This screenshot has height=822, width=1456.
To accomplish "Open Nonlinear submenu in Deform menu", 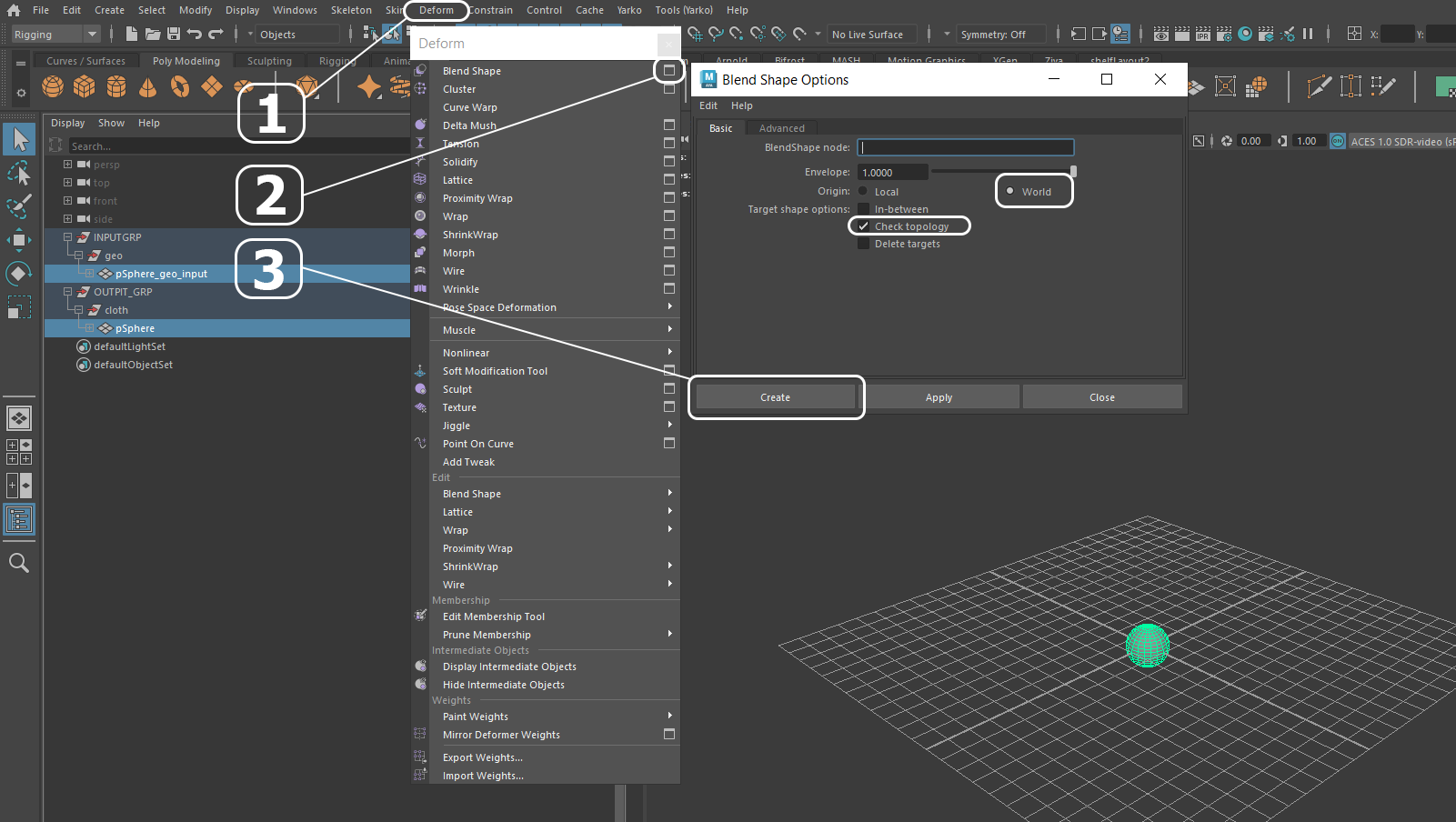I will 555,353.
